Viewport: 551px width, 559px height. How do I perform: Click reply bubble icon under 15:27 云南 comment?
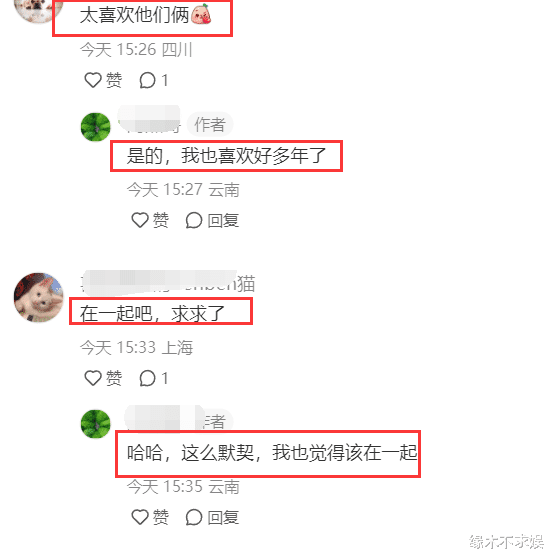tap(194, 220)
